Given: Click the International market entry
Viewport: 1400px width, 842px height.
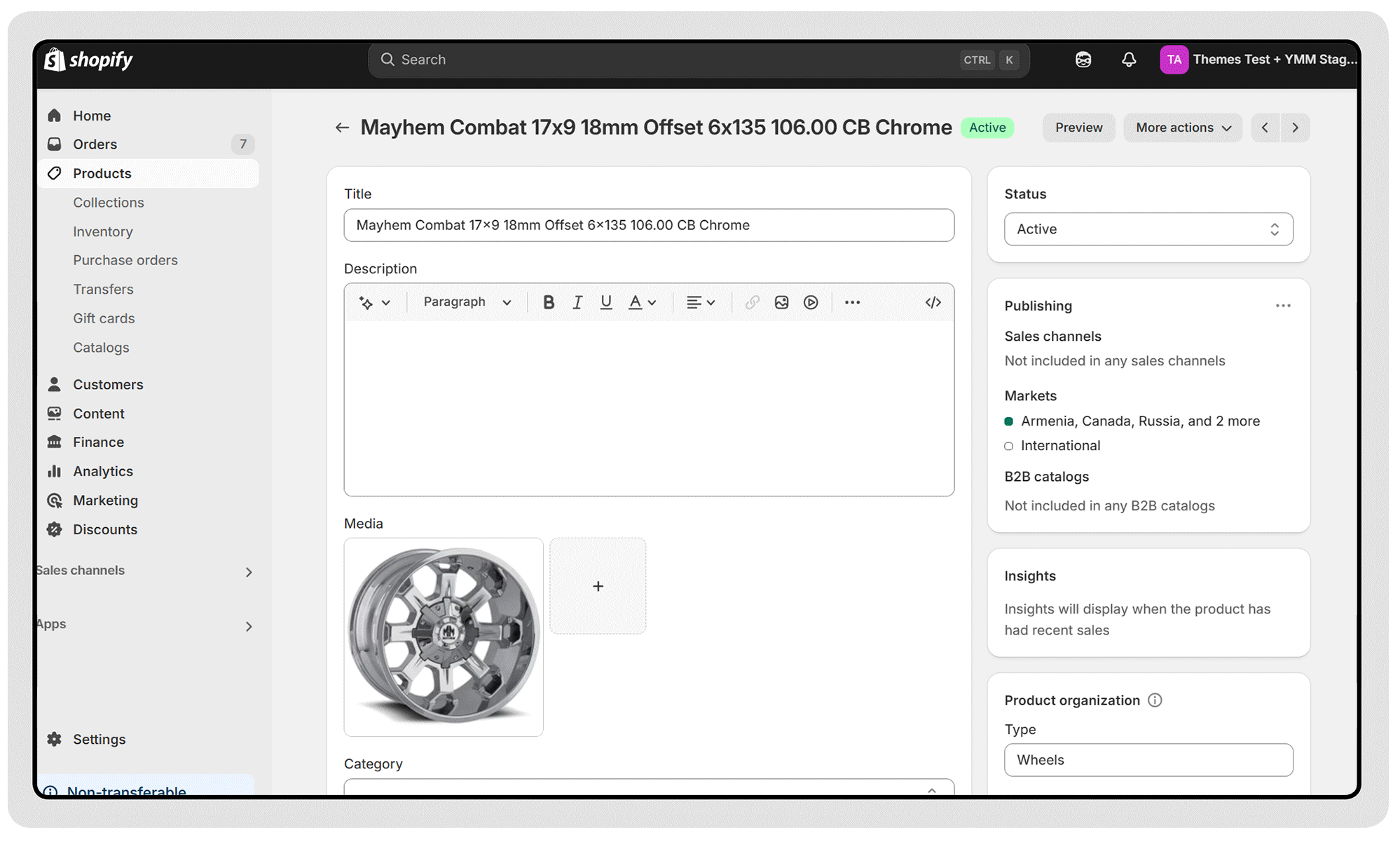Looking at the screenshot, I should point(1060,446).
